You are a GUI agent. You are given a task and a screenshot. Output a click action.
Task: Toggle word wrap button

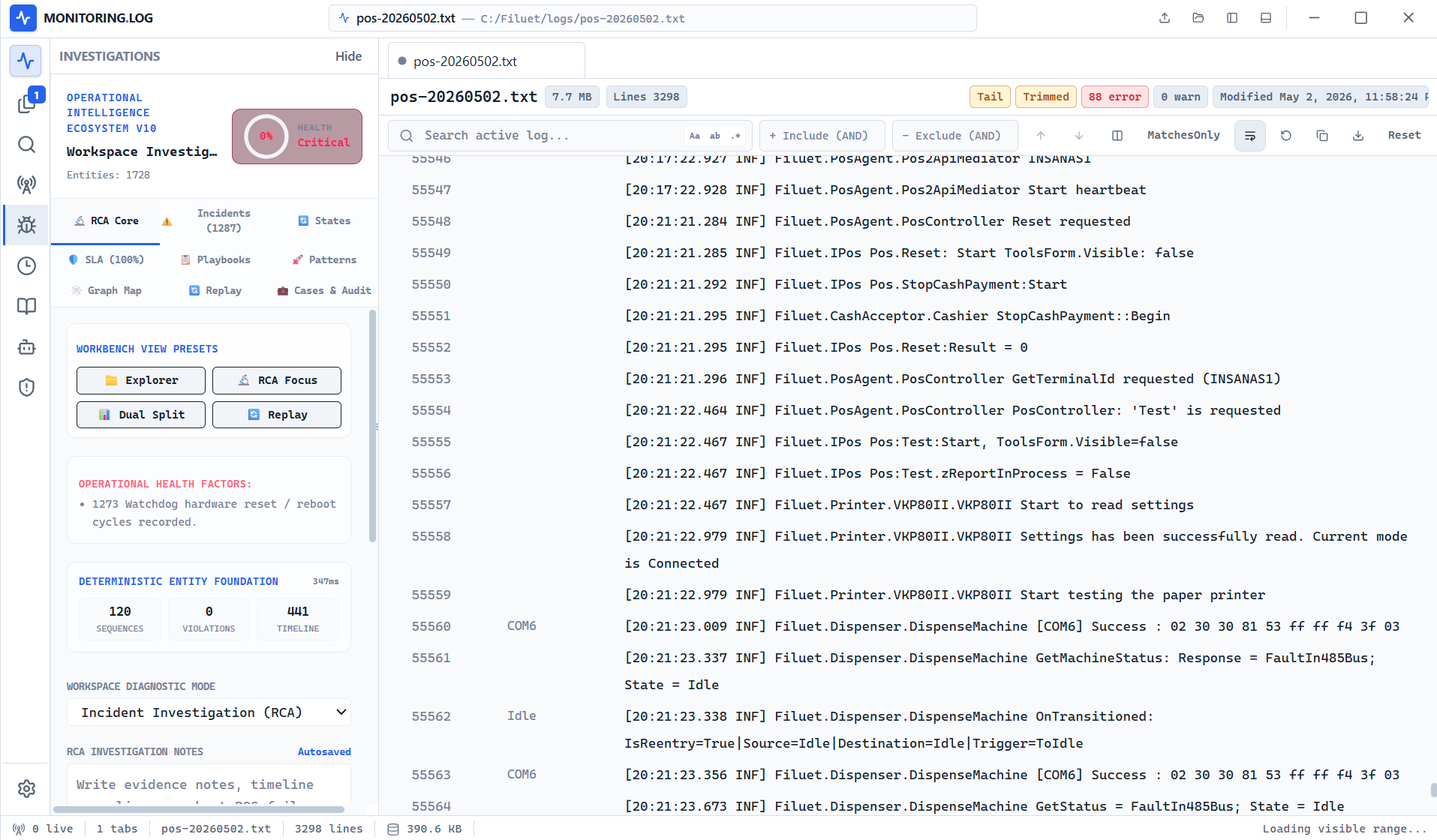1250,136
